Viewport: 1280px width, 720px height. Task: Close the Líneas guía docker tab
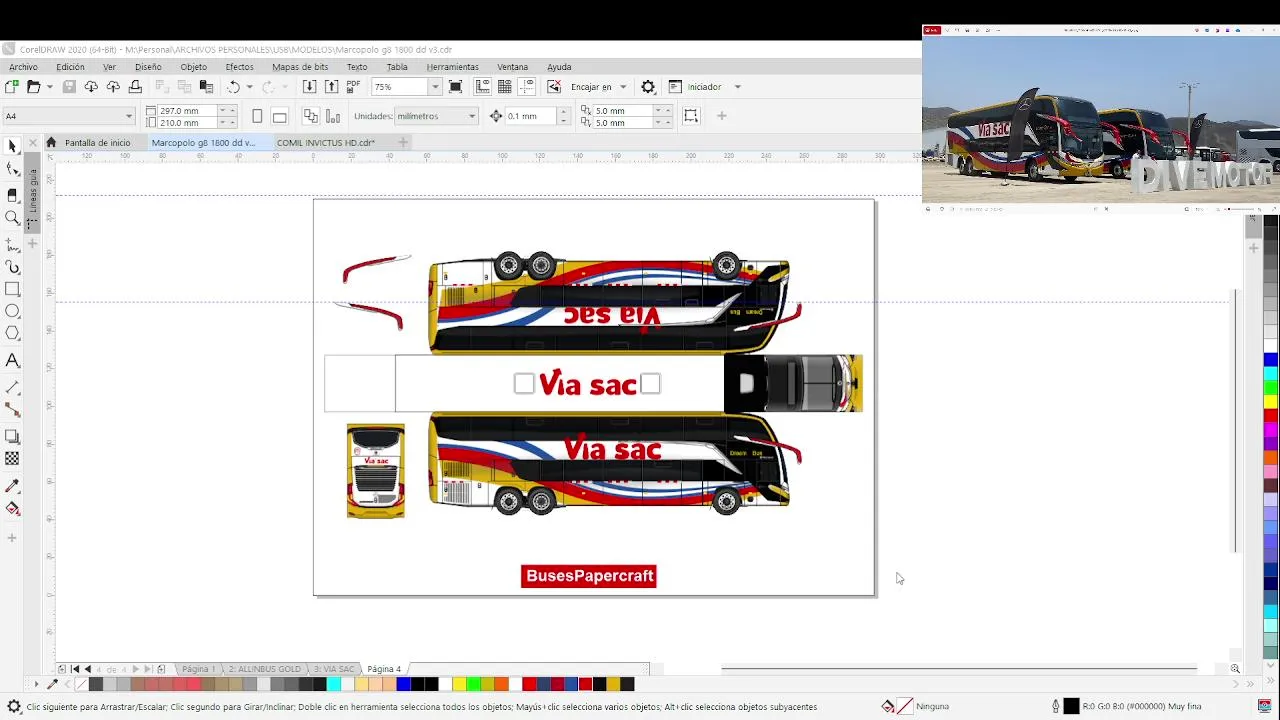tap(33, 143)
